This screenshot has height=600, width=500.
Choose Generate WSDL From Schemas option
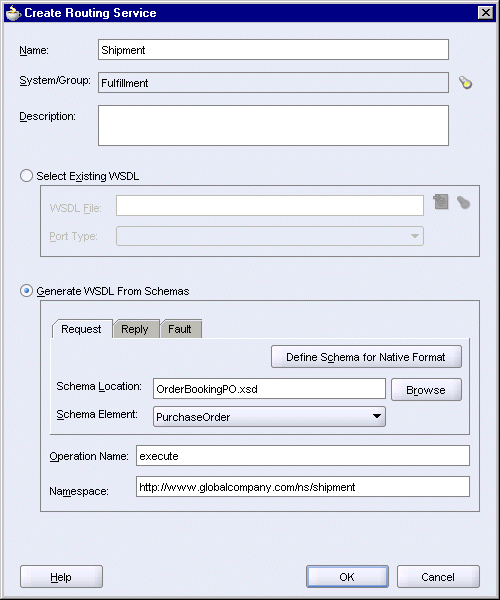pos(26,291)
